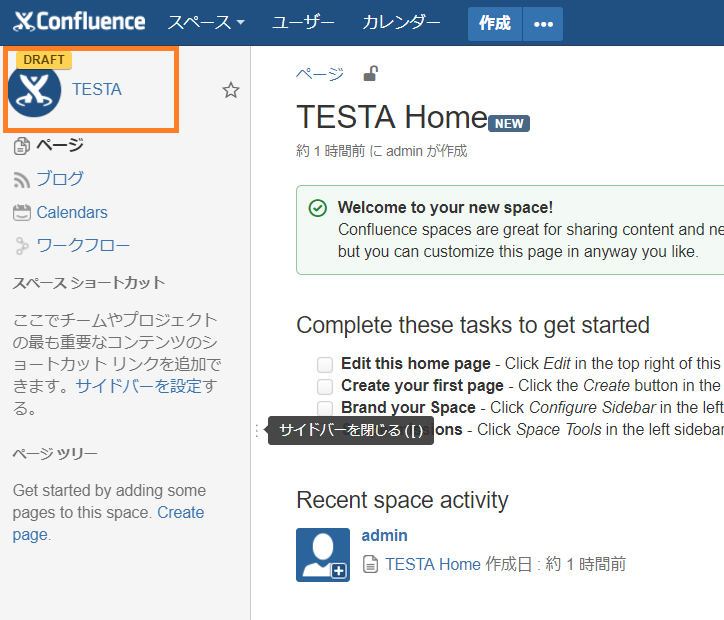724x620 pixels.
Task: Click the TESTA Home page title
Action: click(392, 117)
